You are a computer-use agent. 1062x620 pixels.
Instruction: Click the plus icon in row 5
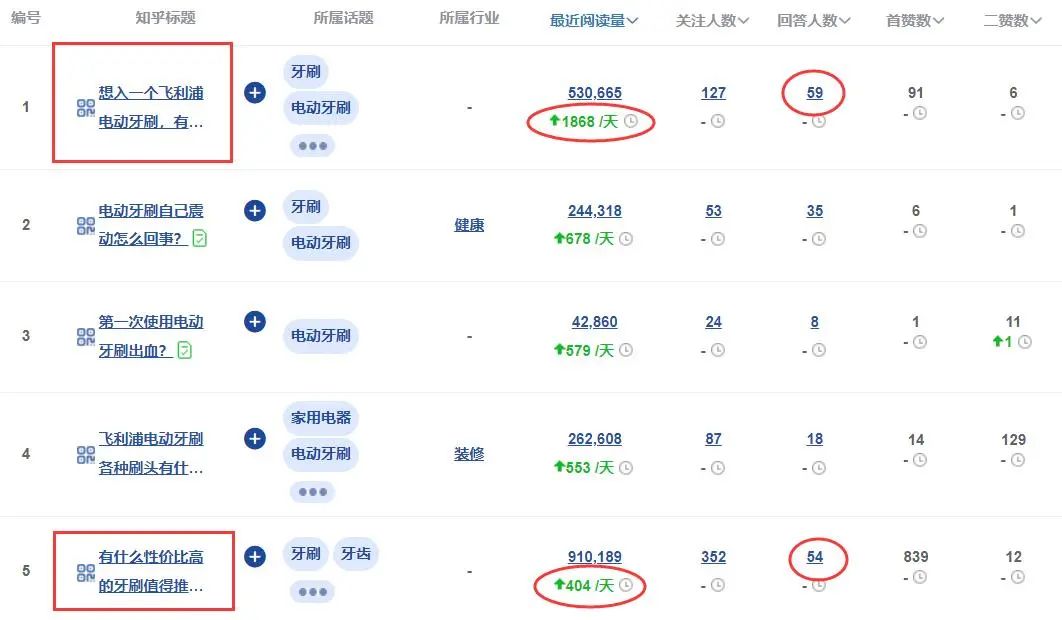(x=255, y=557)
